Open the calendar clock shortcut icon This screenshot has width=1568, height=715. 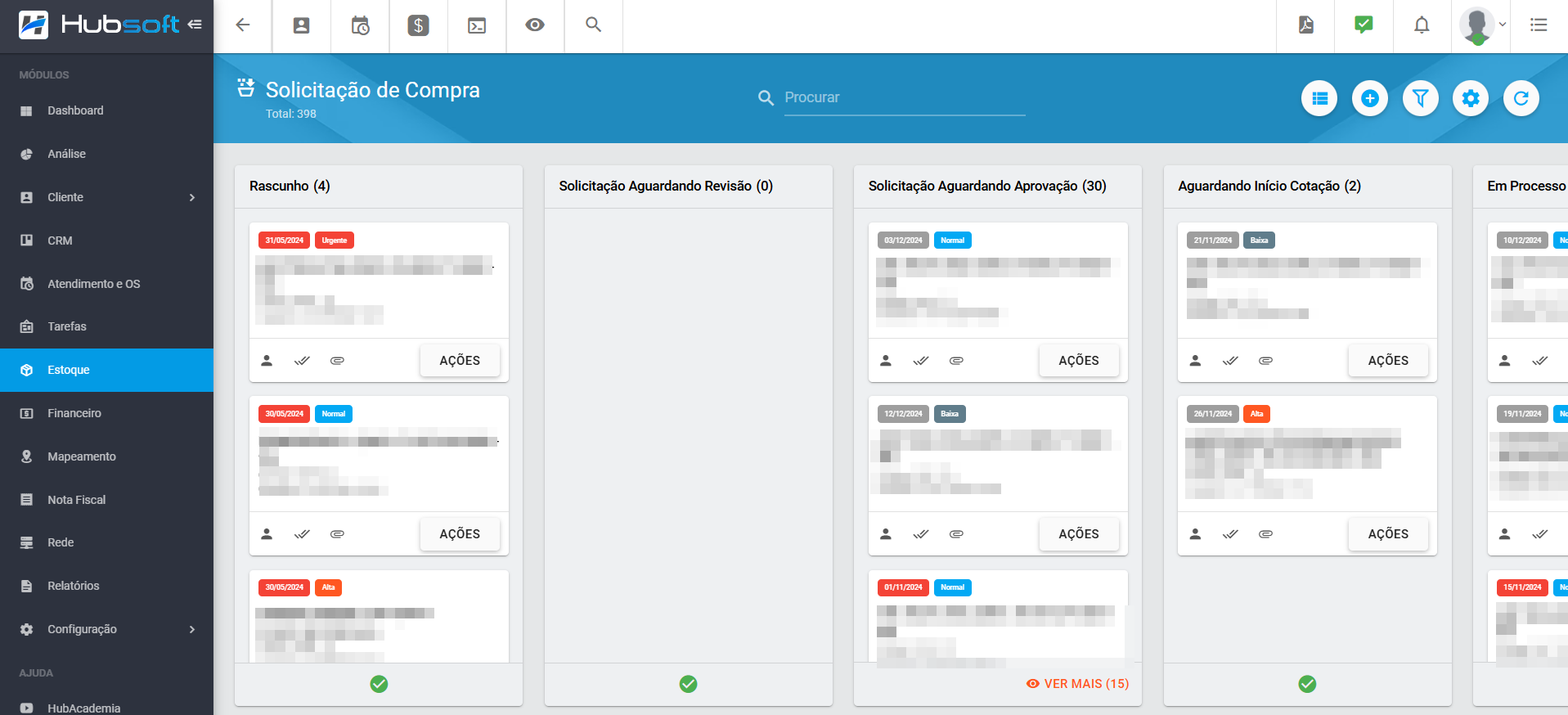[x=361, y=25]
